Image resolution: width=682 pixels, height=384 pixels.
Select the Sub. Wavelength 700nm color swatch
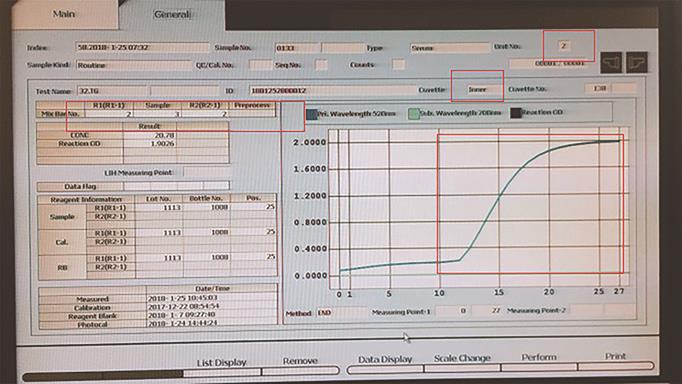[413, 114]
